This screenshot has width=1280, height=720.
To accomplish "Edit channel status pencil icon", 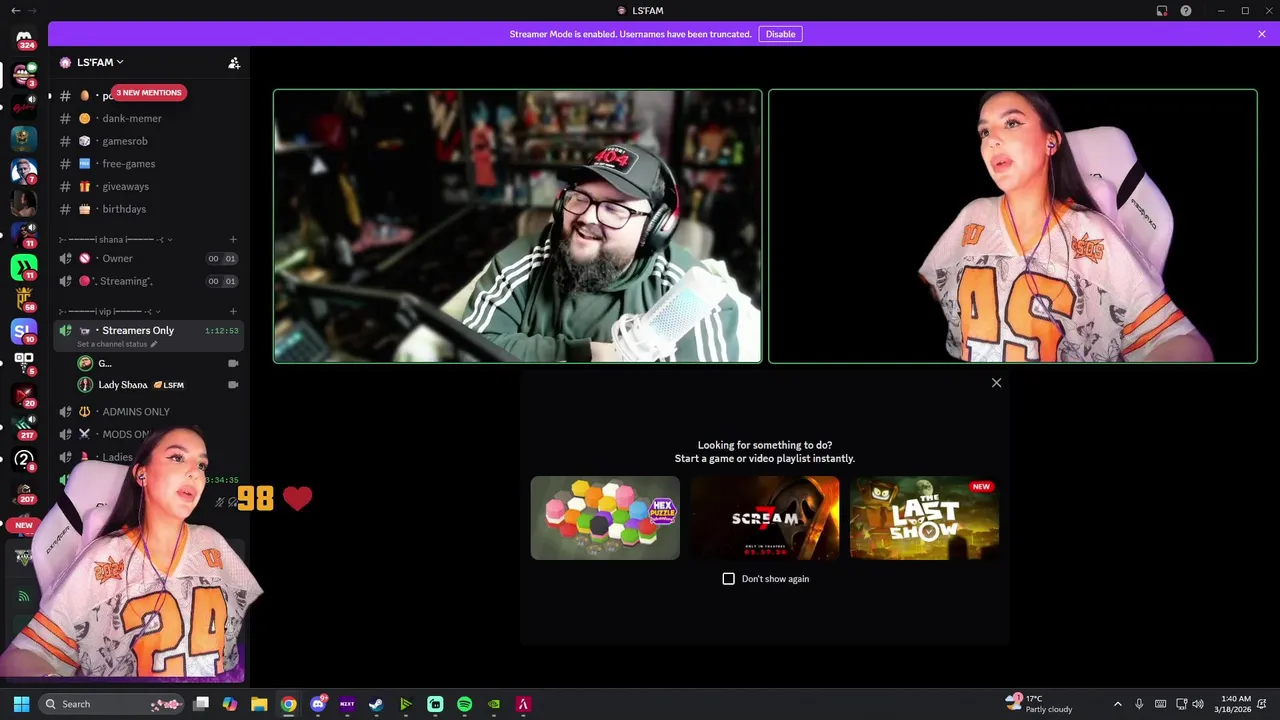I will 154,344.
